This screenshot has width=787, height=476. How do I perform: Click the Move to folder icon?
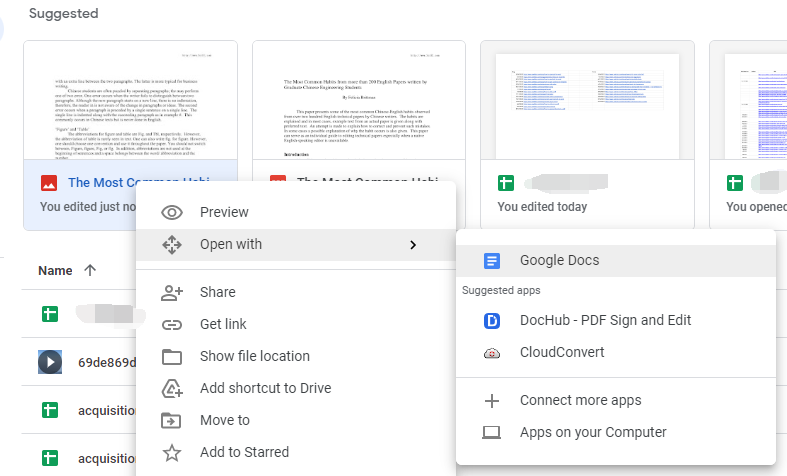[172, 420]
